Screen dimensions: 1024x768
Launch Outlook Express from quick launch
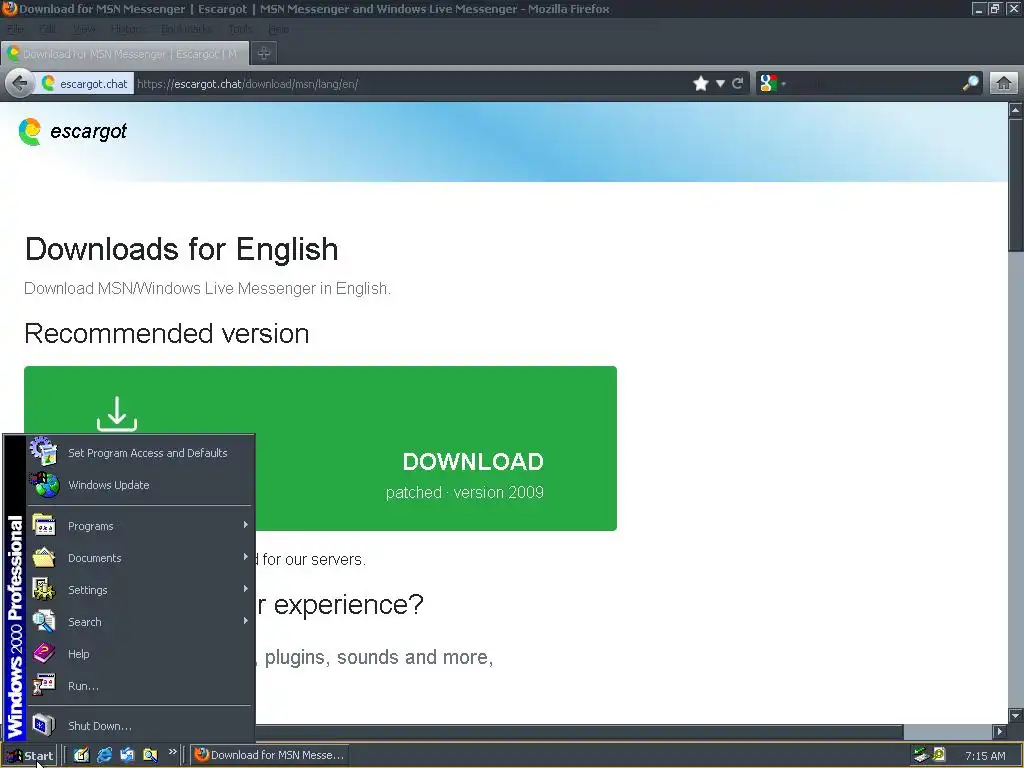click(x=127, y=755)
